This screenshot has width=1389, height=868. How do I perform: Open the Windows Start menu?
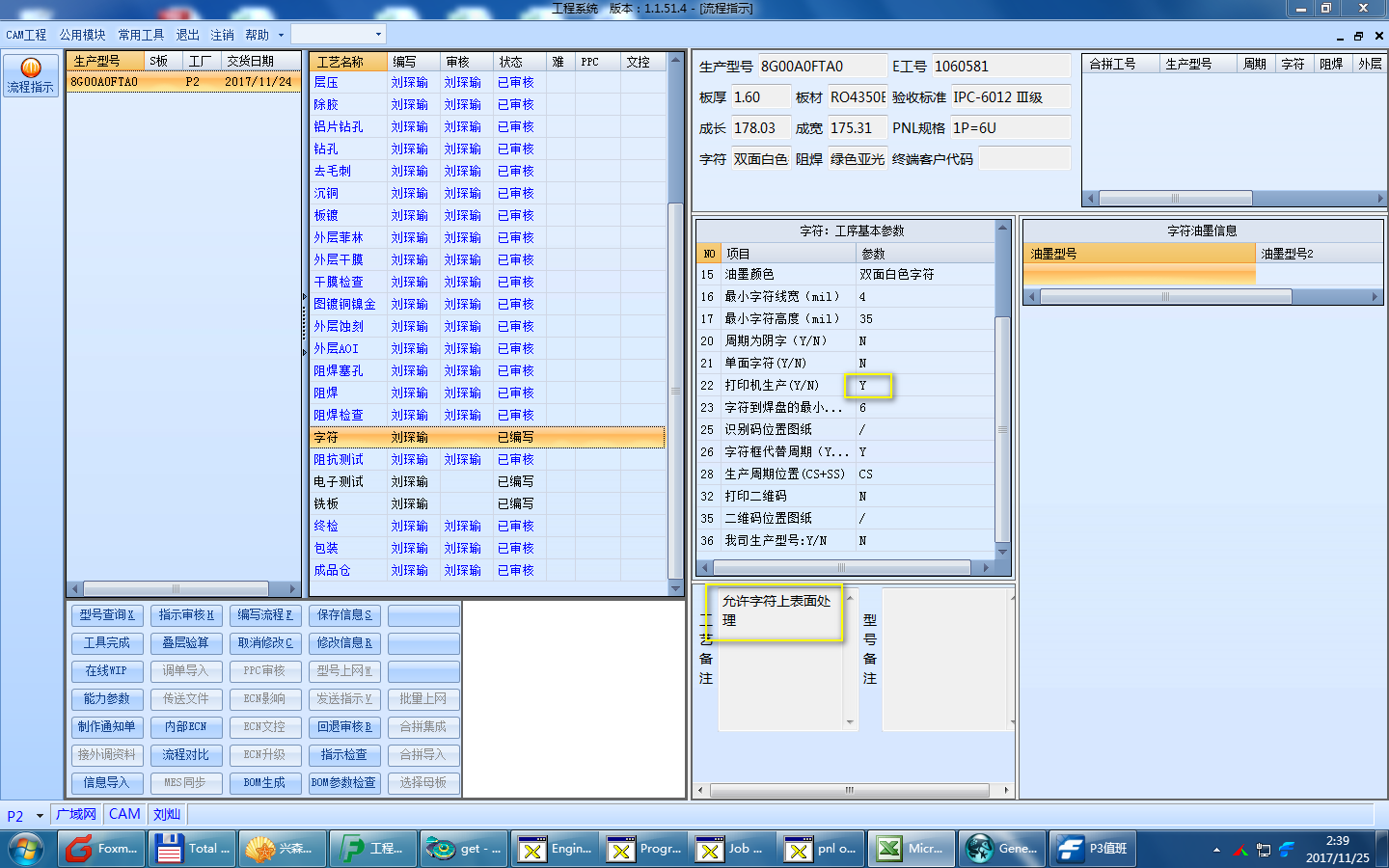tap(26, 849)
